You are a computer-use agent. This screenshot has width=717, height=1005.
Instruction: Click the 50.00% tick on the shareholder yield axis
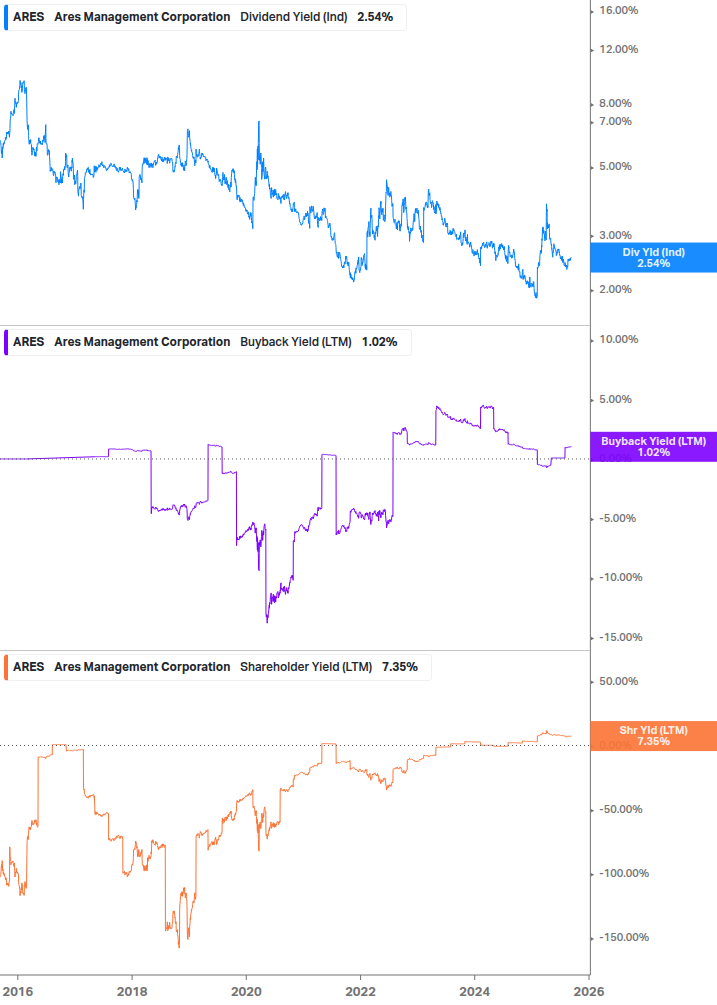point(618,681)
